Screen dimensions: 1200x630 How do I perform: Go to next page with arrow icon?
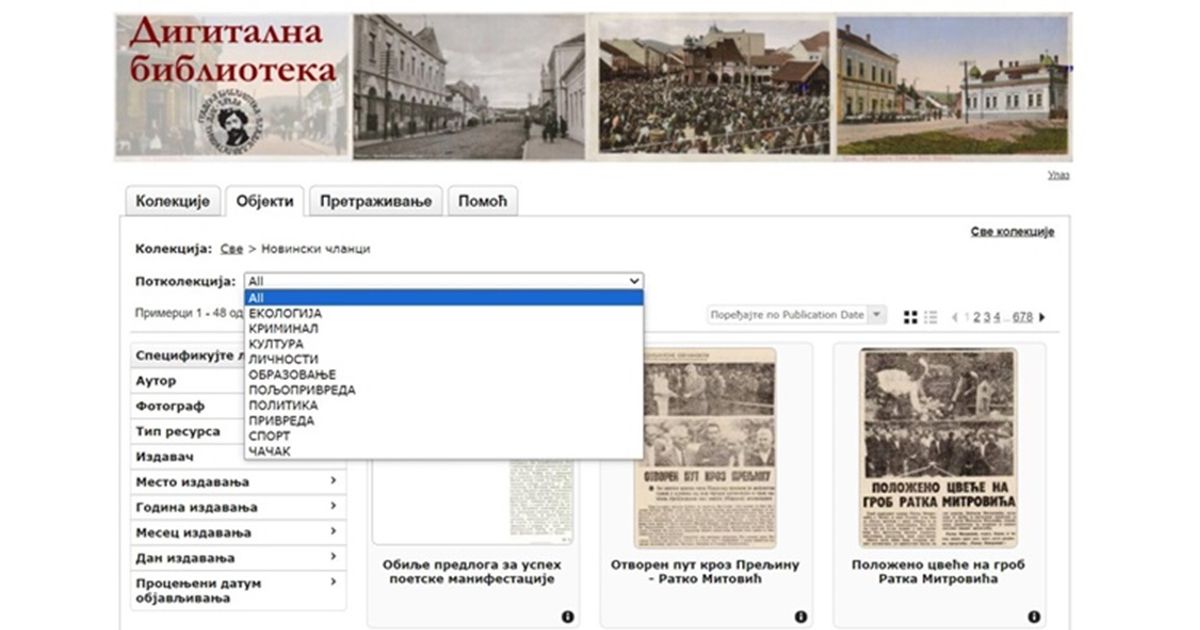tap(1043, 316)
